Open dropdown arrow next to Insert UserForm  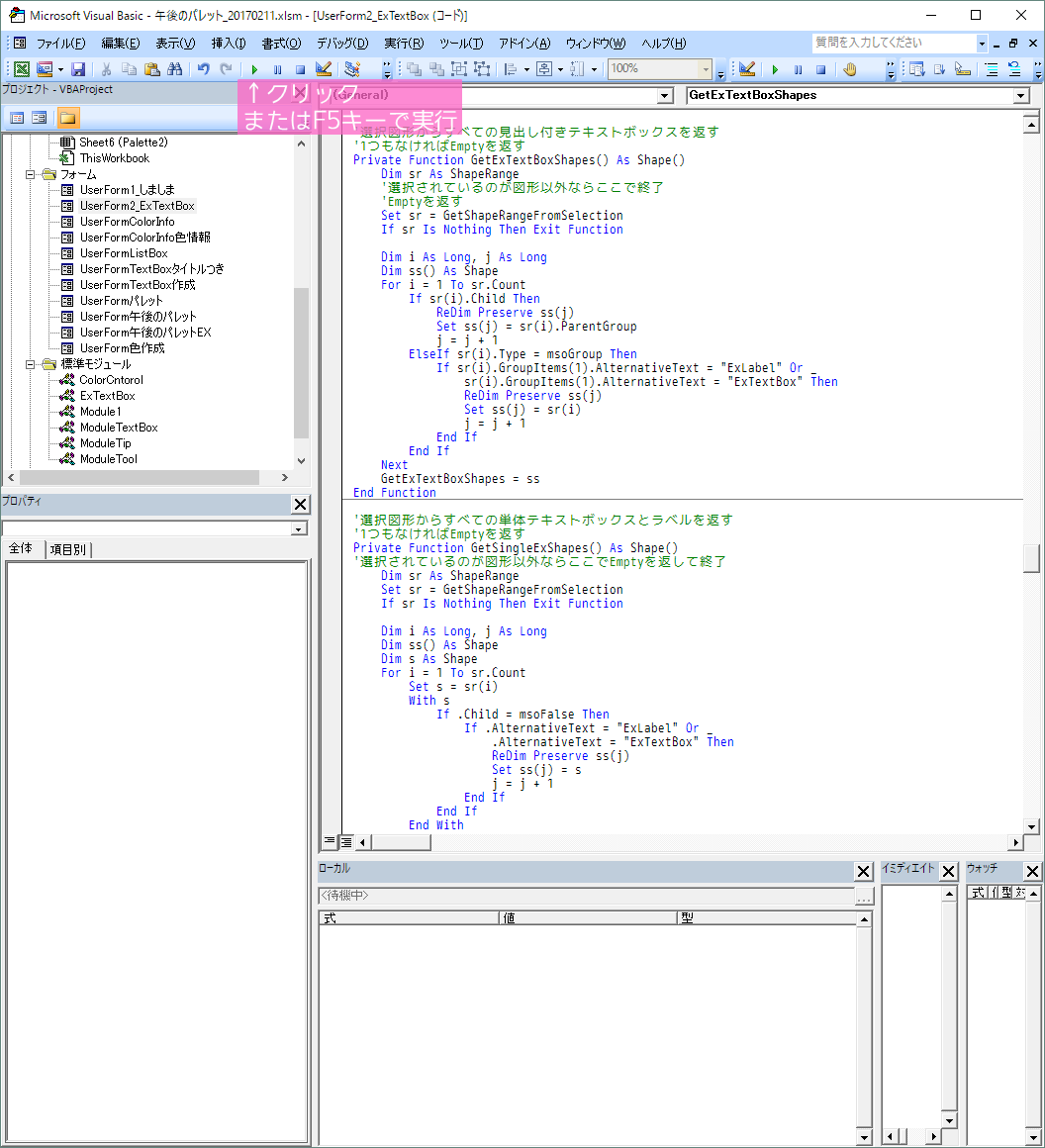click(x=60, y=69)
